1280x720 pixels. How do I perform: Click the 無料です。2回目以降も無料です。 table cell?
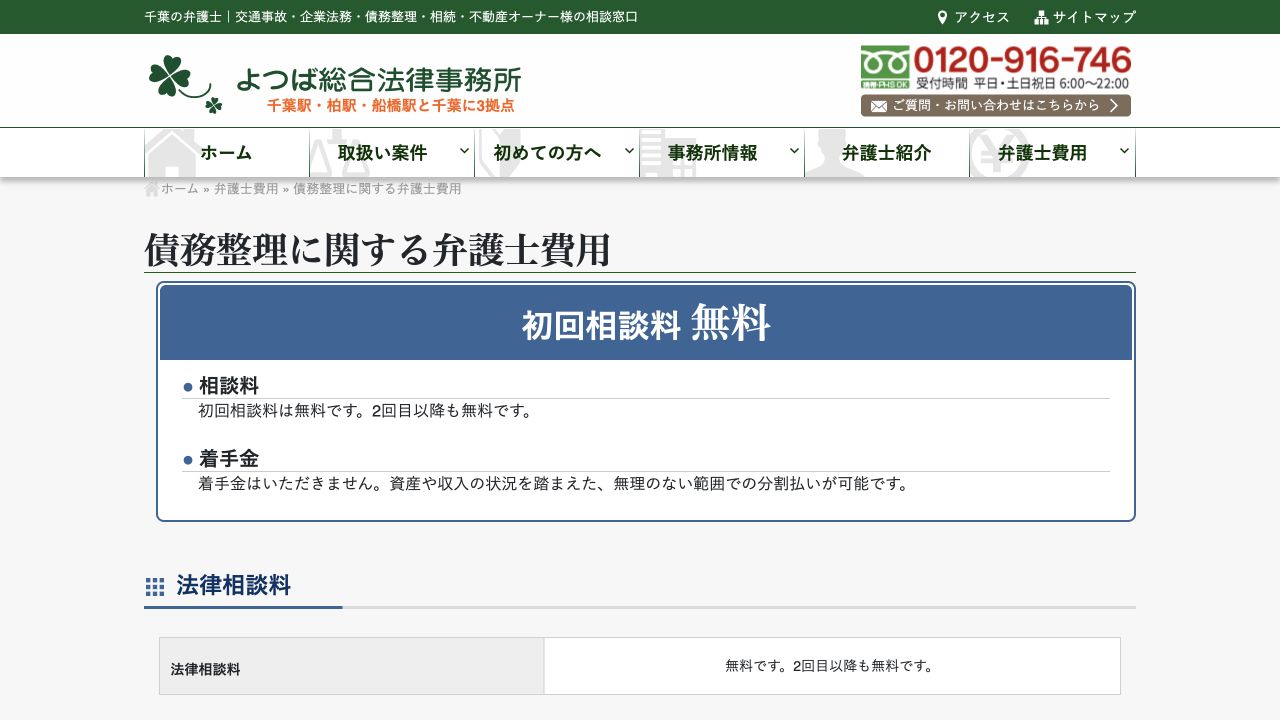(x=832, y=666)
